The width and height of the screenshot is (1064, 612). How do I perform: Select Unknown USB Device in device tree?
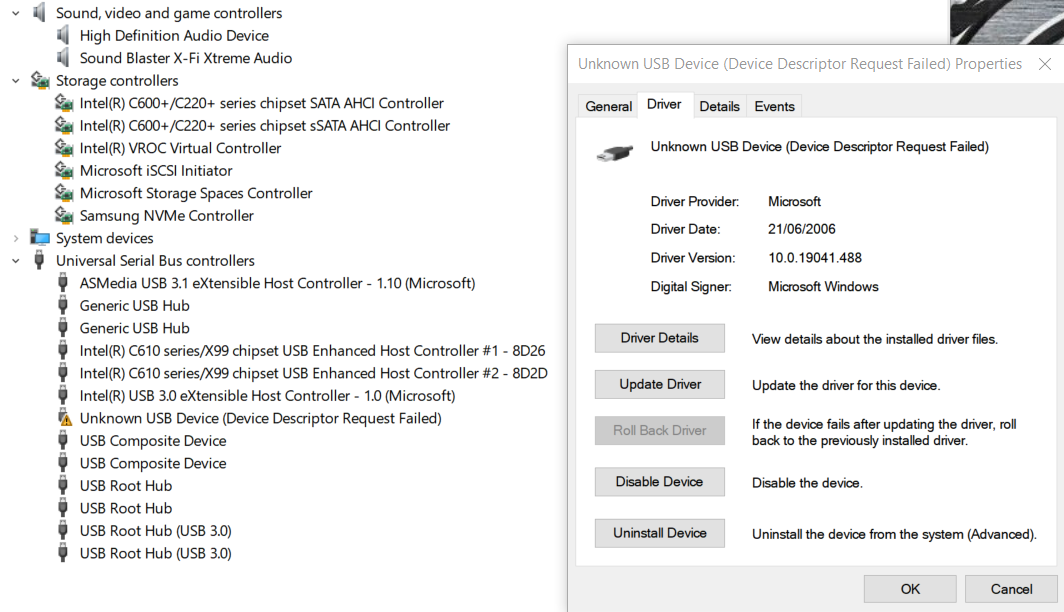pos(261,418)
